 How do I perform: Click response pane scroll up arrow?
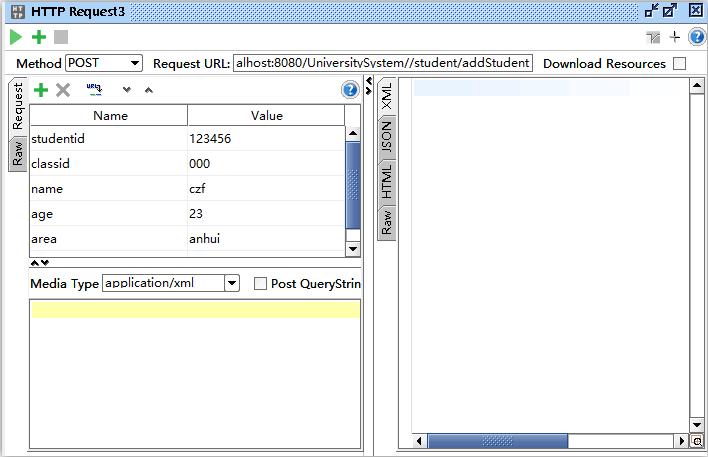coord(697,85)
